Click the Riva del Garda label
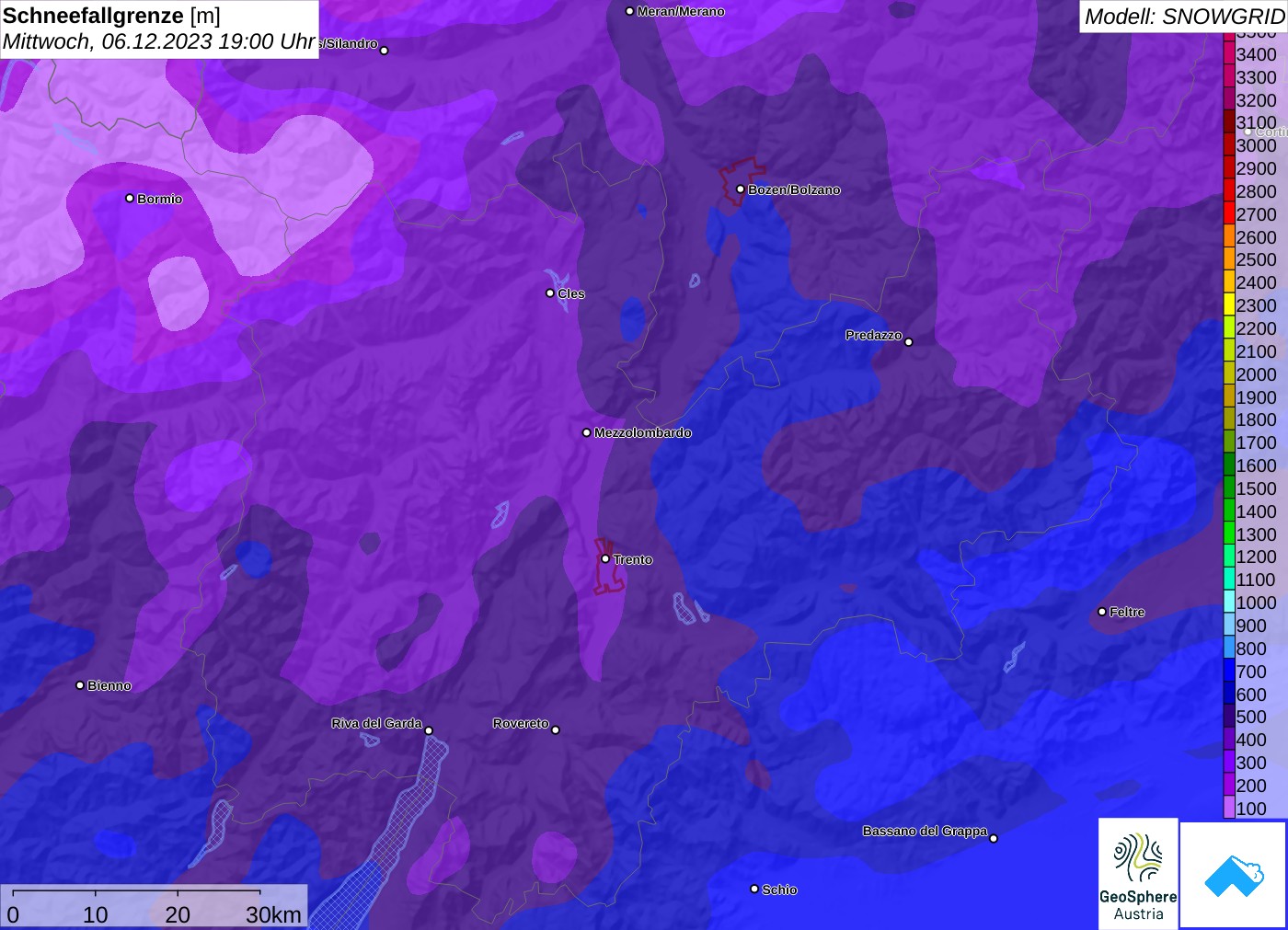This screenshot has height=930, width=1288. point(376,723)
